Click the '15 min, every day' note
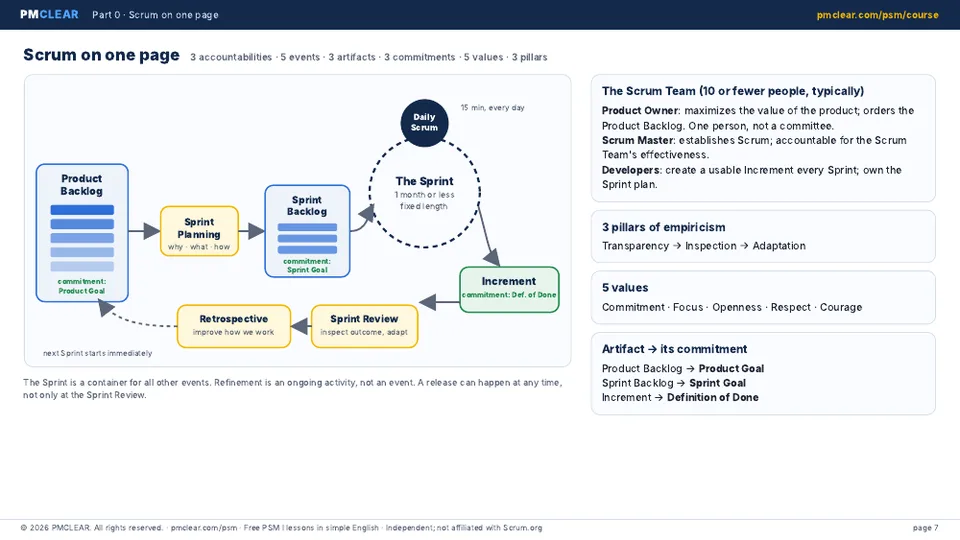 [x=492, y=108]
